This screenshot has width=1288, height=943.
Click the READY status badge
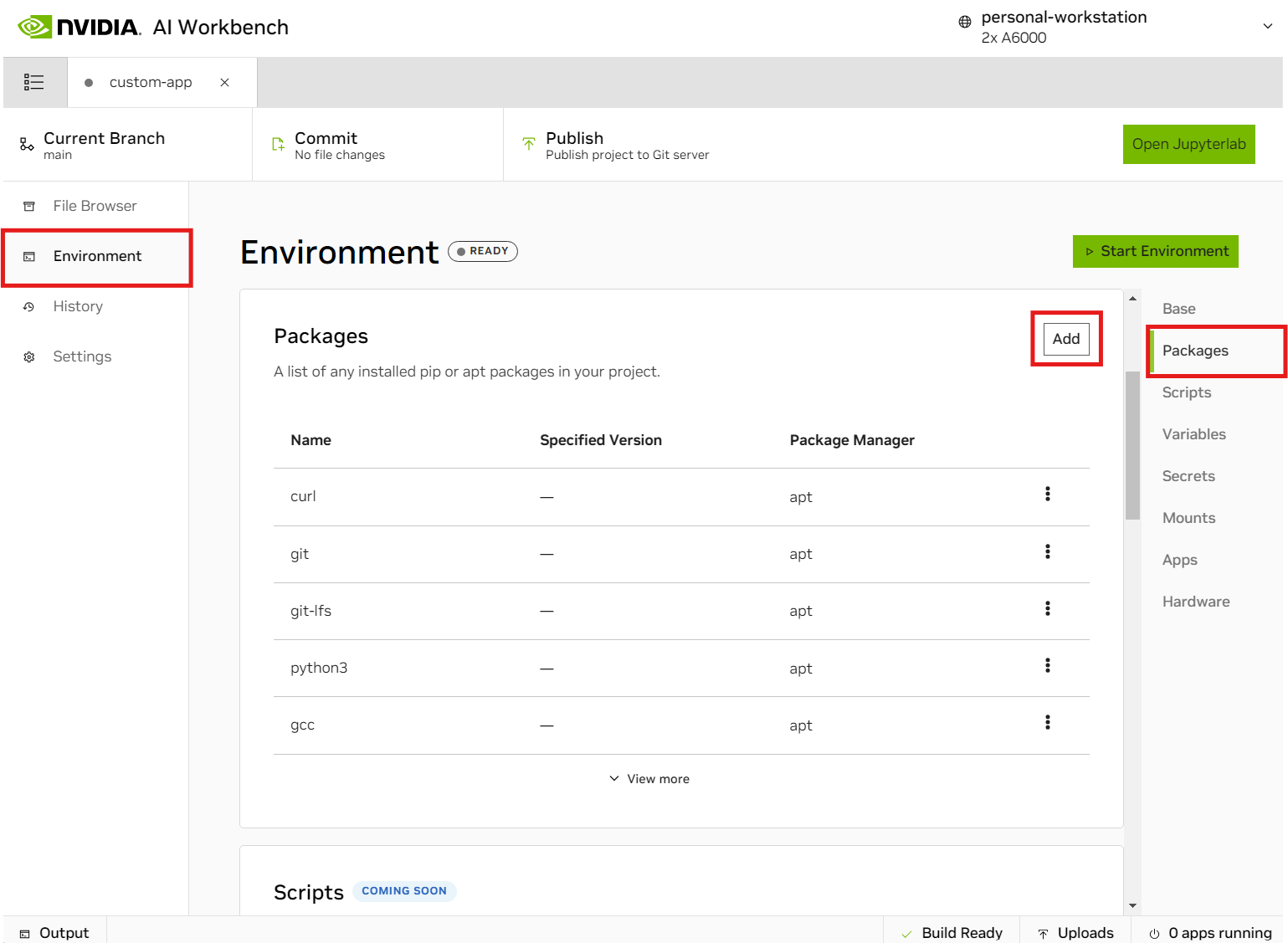click(483, 251)
